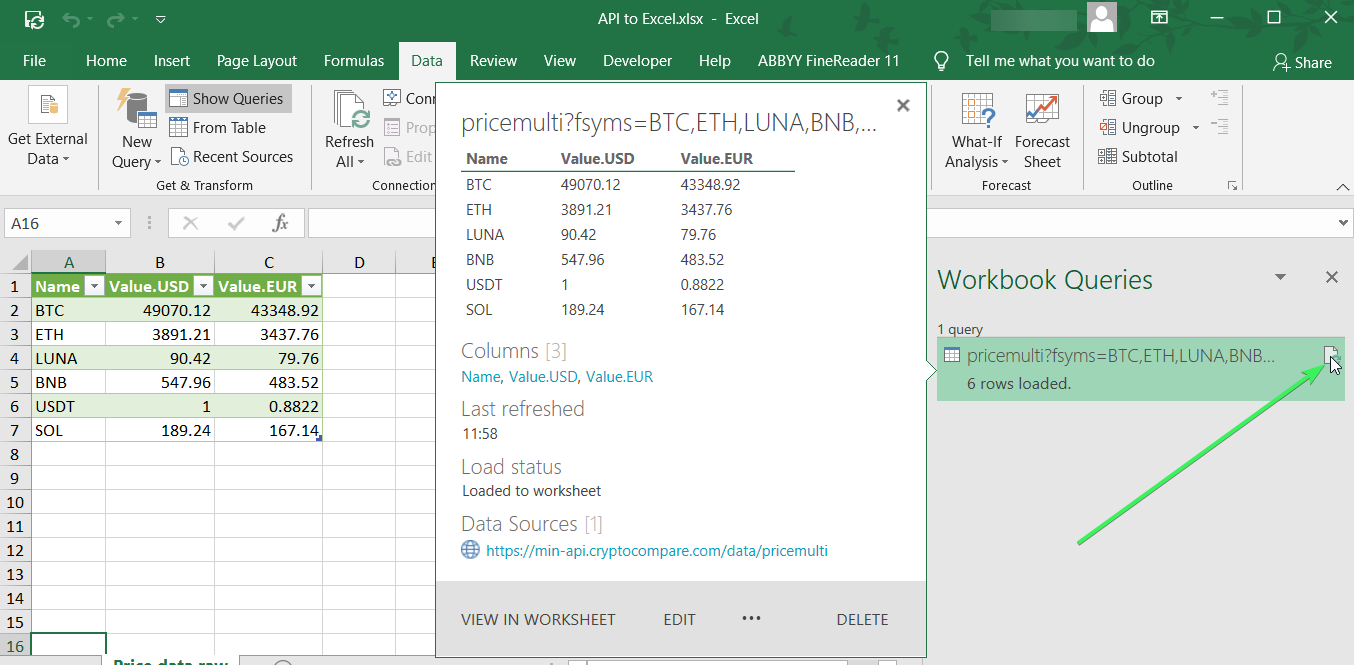Click the Redo arrow in quick access toolbar
The width and height of the screenshot is (1354, 665).
[116, 19]
